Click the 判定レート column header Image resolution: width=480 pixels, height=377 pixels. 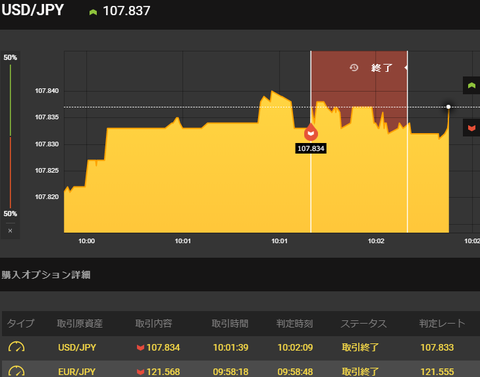click(x=442, y=323)
